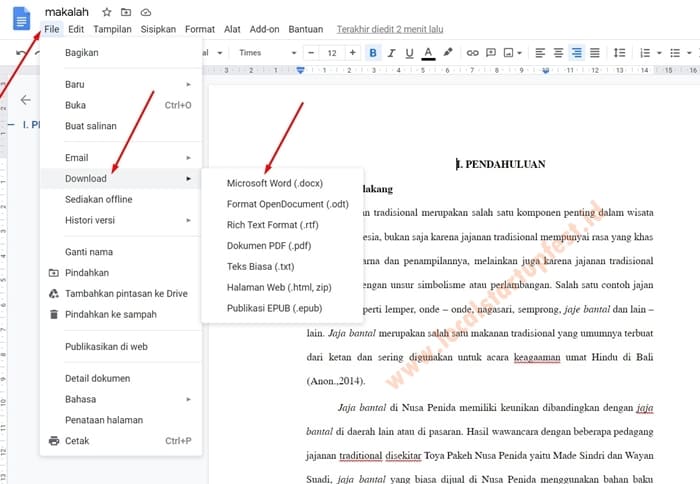Expand bulleted list style dropdown
The height and width of the screenshot is (484, 700).
click(x=689, y=53)
